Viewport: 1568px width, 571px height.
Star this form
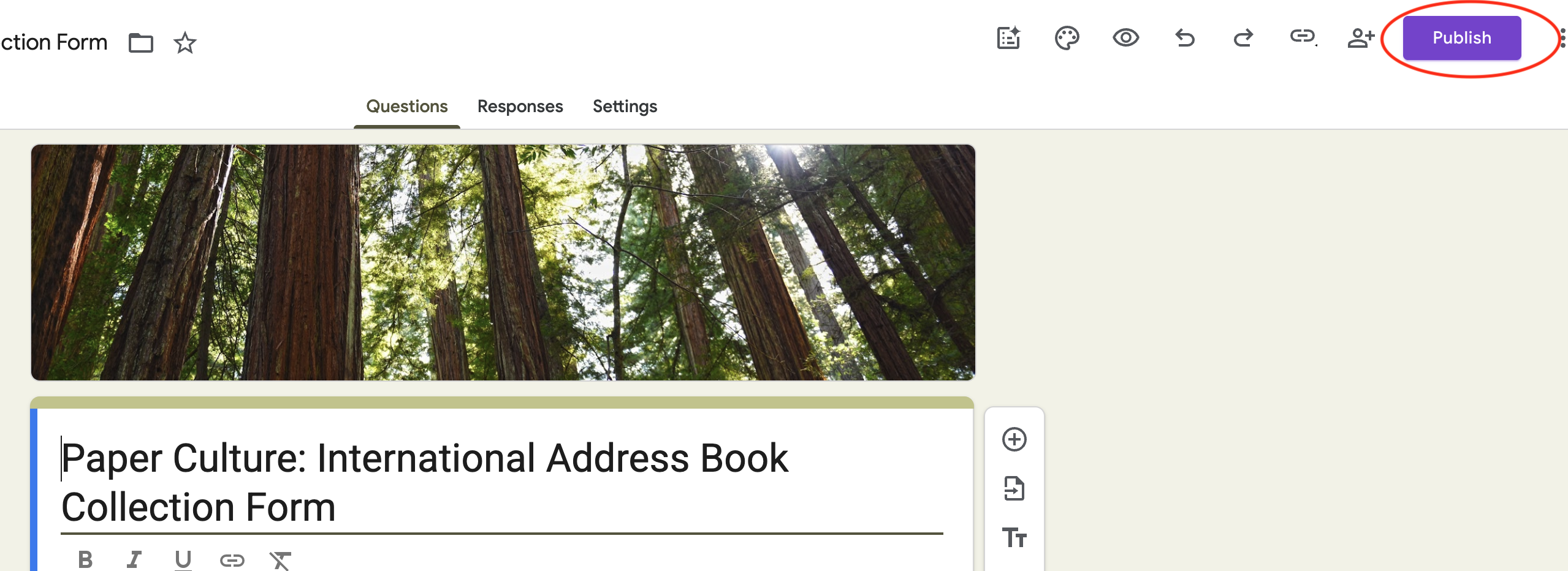185,43
